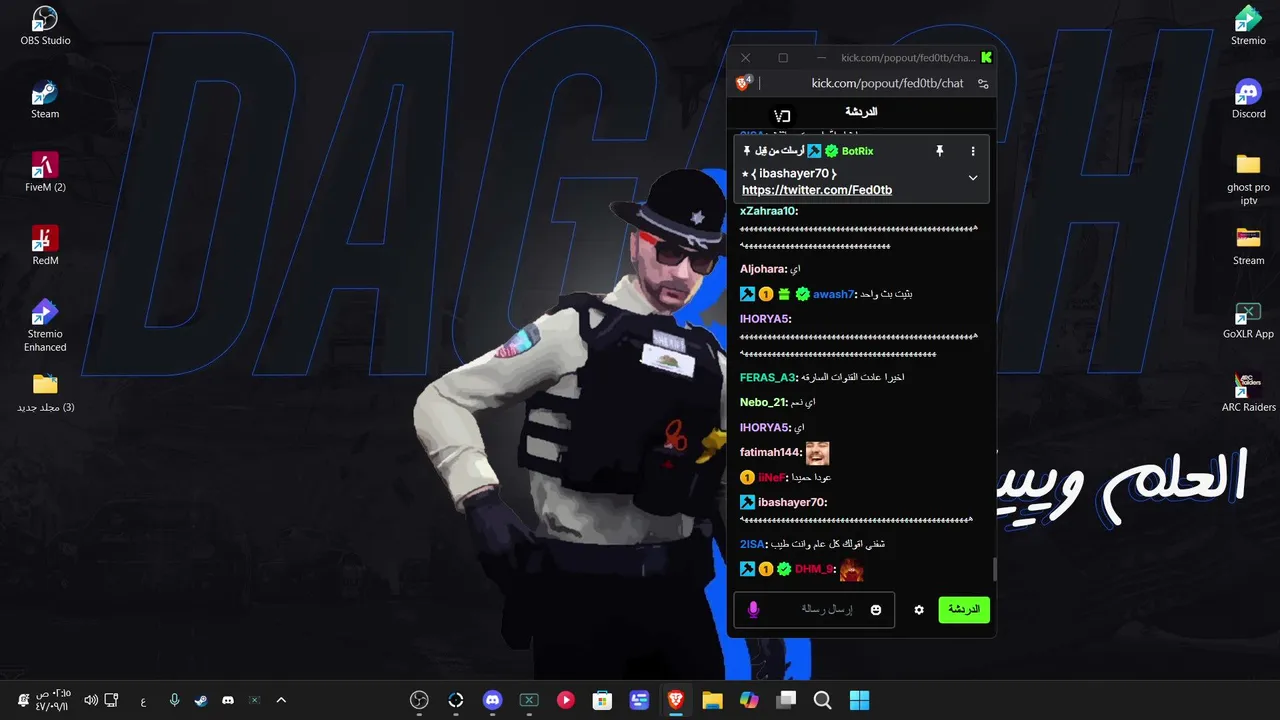Open Microsoft Store from the taskbar

(x=602, y=701)
